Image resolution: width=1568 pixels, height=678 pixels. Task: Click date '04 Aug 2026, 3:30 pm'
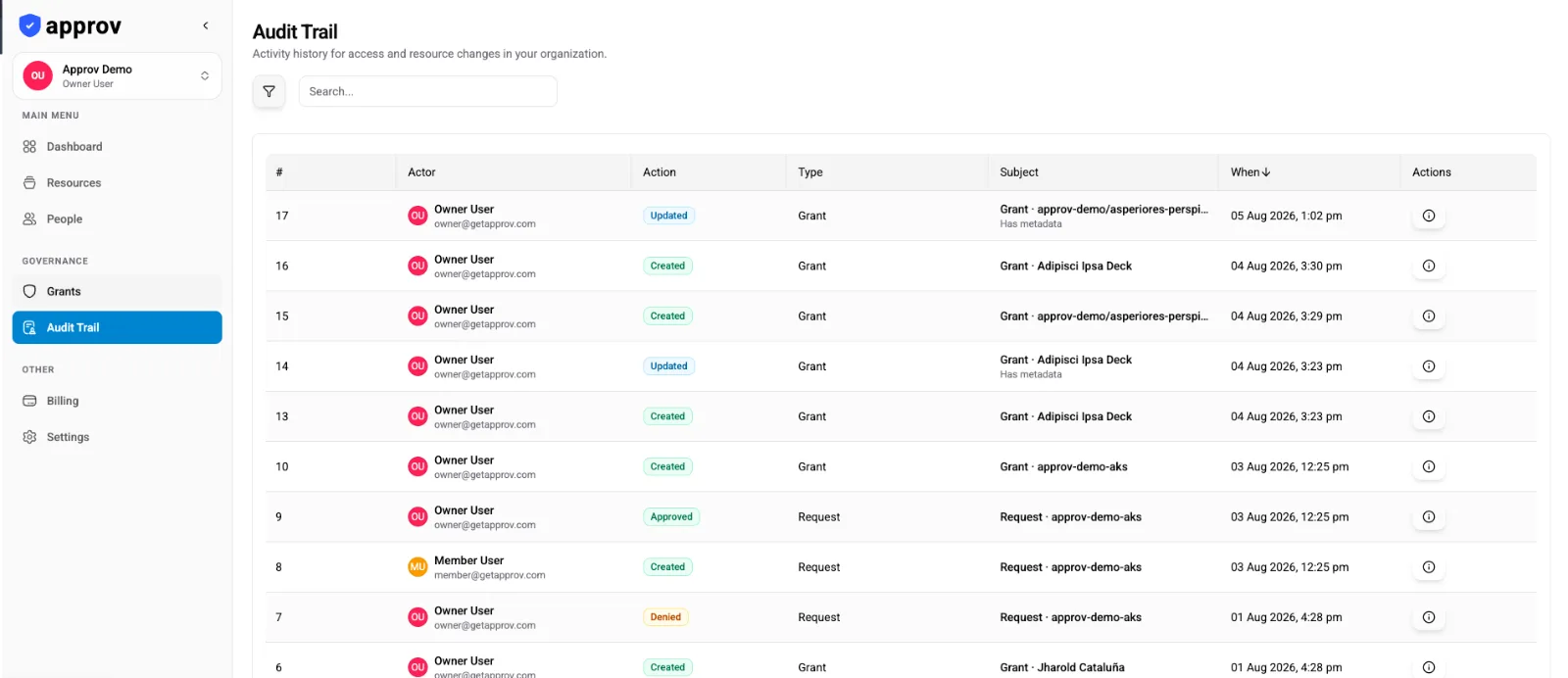pyautogui.click(x=1287, y=266)
